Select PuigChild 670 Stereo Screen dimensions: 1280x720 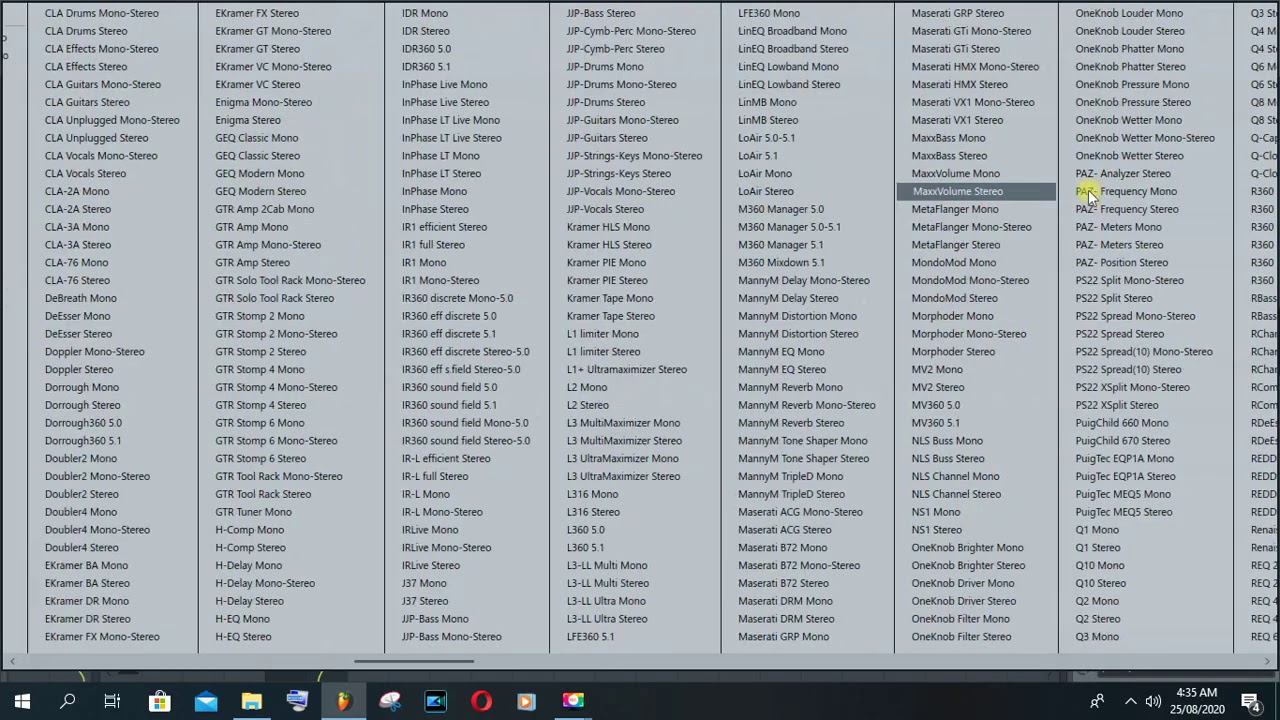(1123, 441)
